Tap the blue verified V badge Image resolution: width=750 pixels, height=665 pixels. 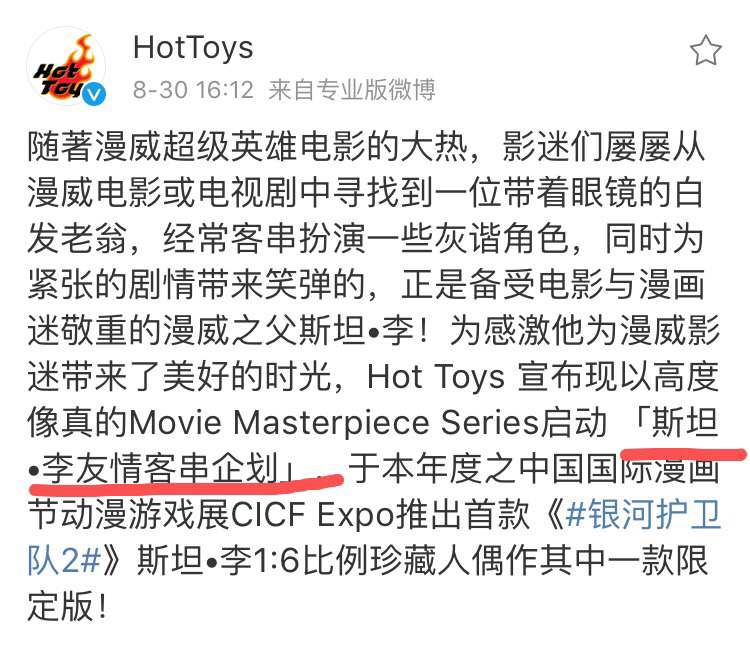coord(94,94)
